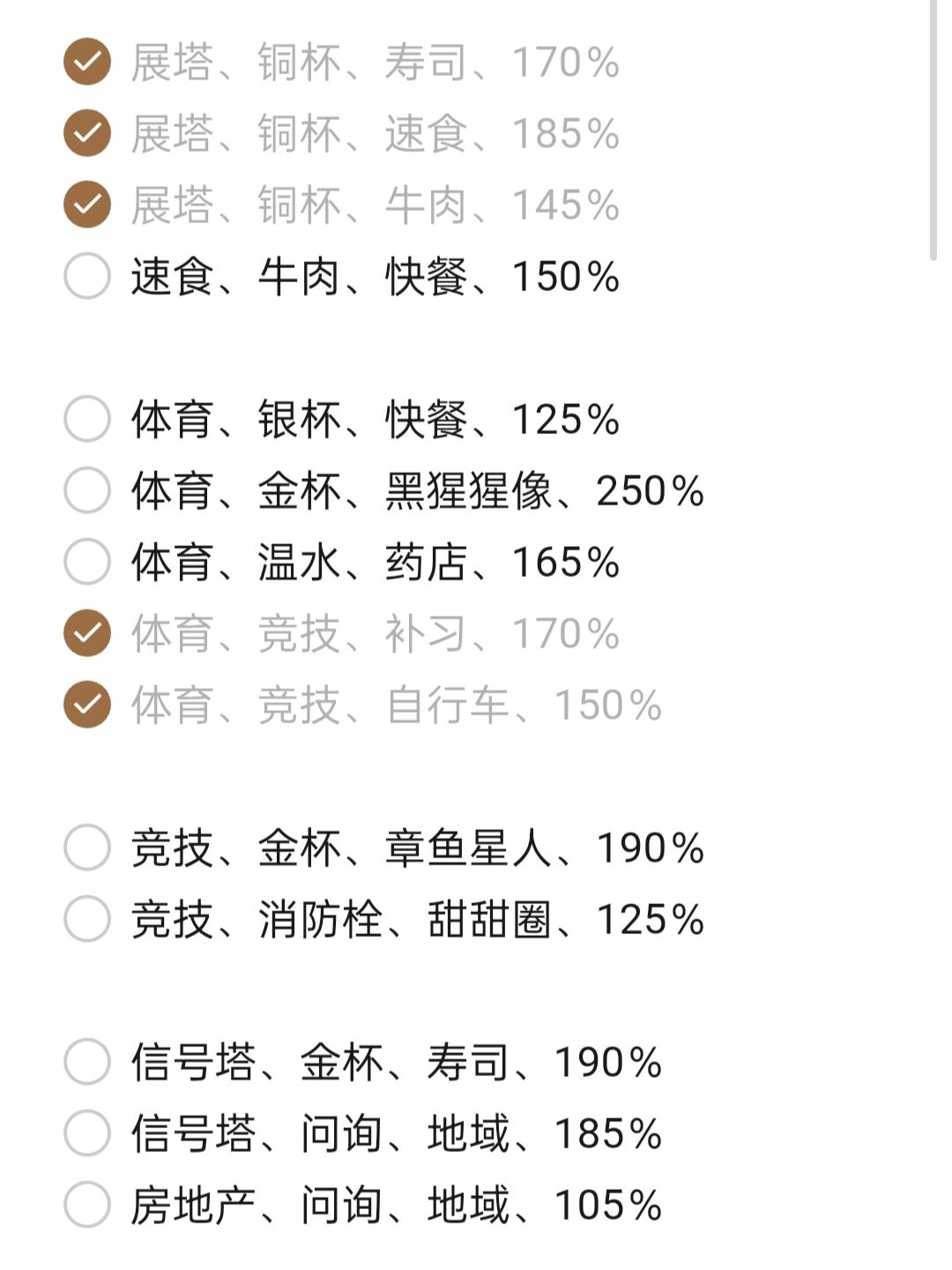Uncheck the 展塔、铜杯、牛肉、145% checkbox
952x1270 pixels.
(x=87, y=205)
